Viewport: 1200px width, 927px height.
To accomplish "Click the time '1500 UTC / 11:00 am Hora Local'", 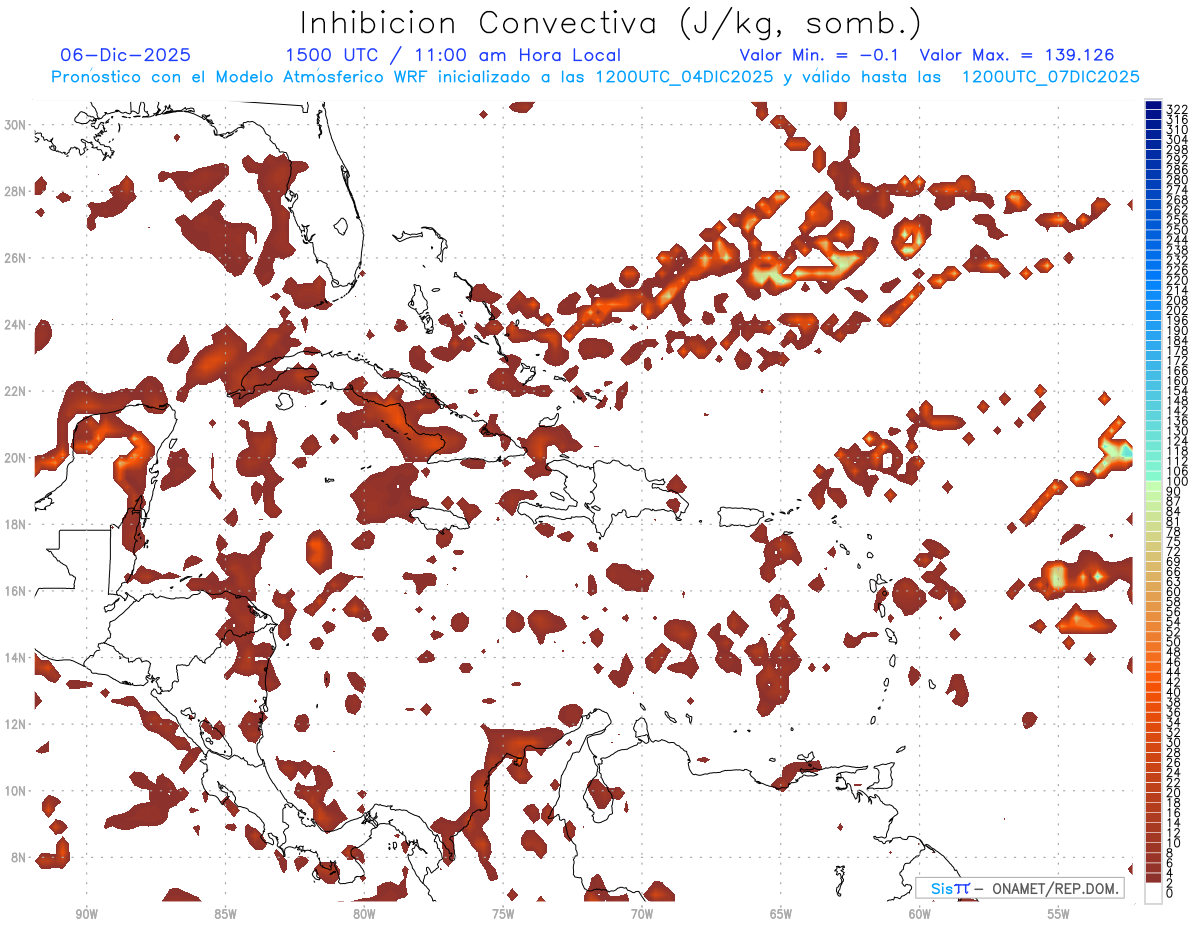I will point(453,56).
